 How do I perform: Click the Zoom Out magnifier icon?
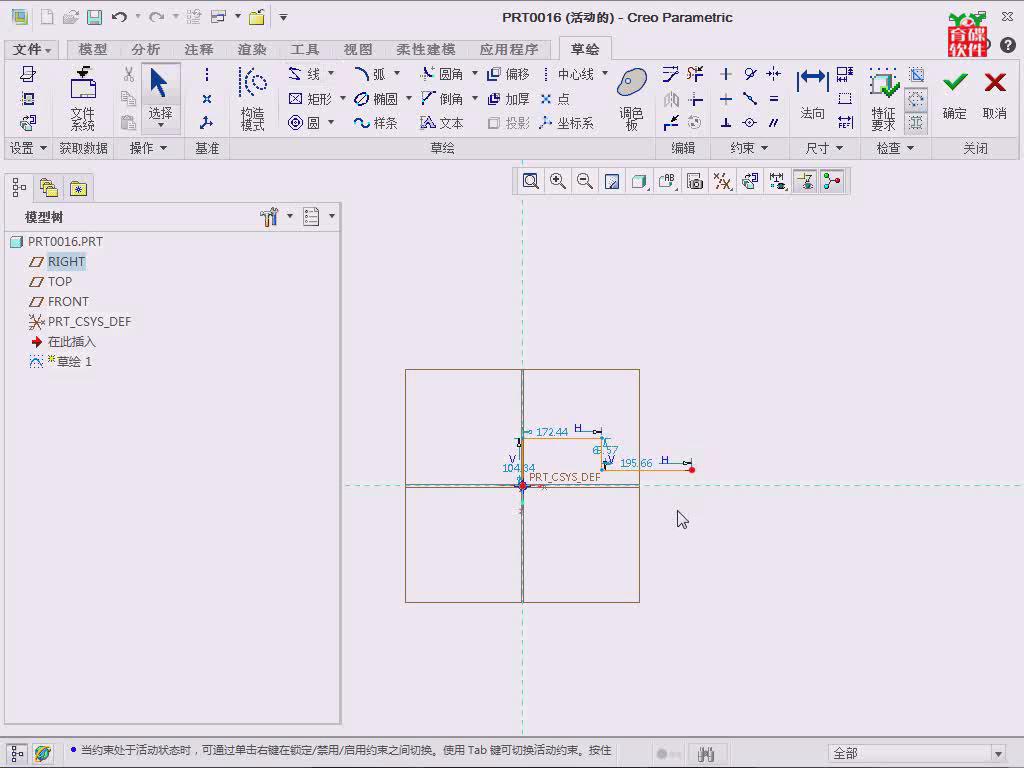point(585,182)
